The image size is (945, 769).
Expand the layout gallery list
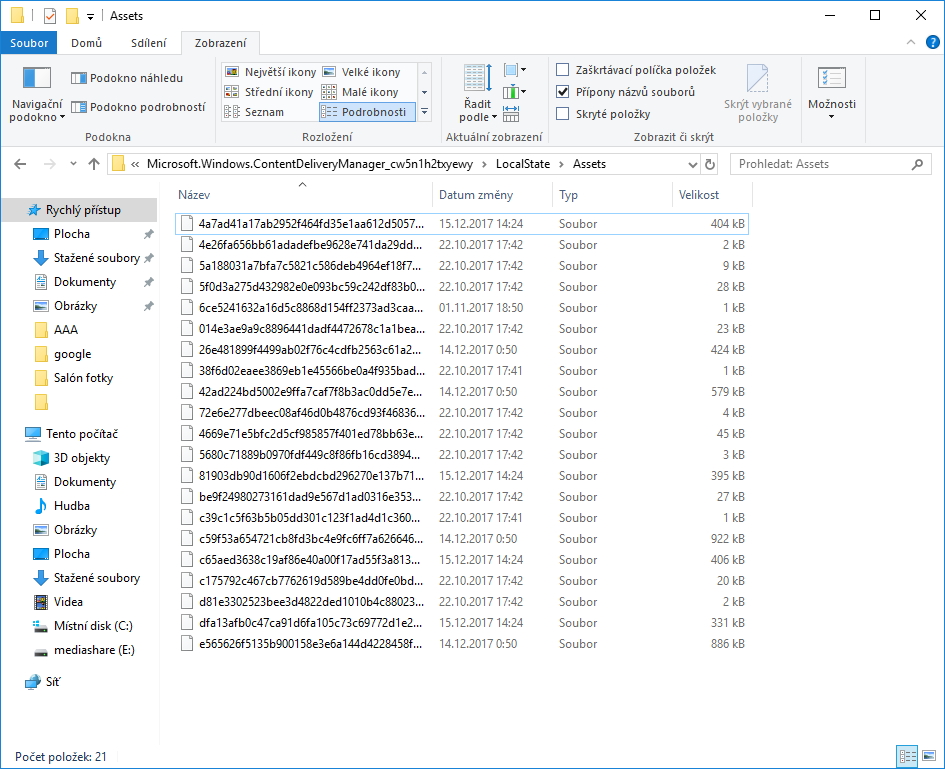tap(424, 111)
